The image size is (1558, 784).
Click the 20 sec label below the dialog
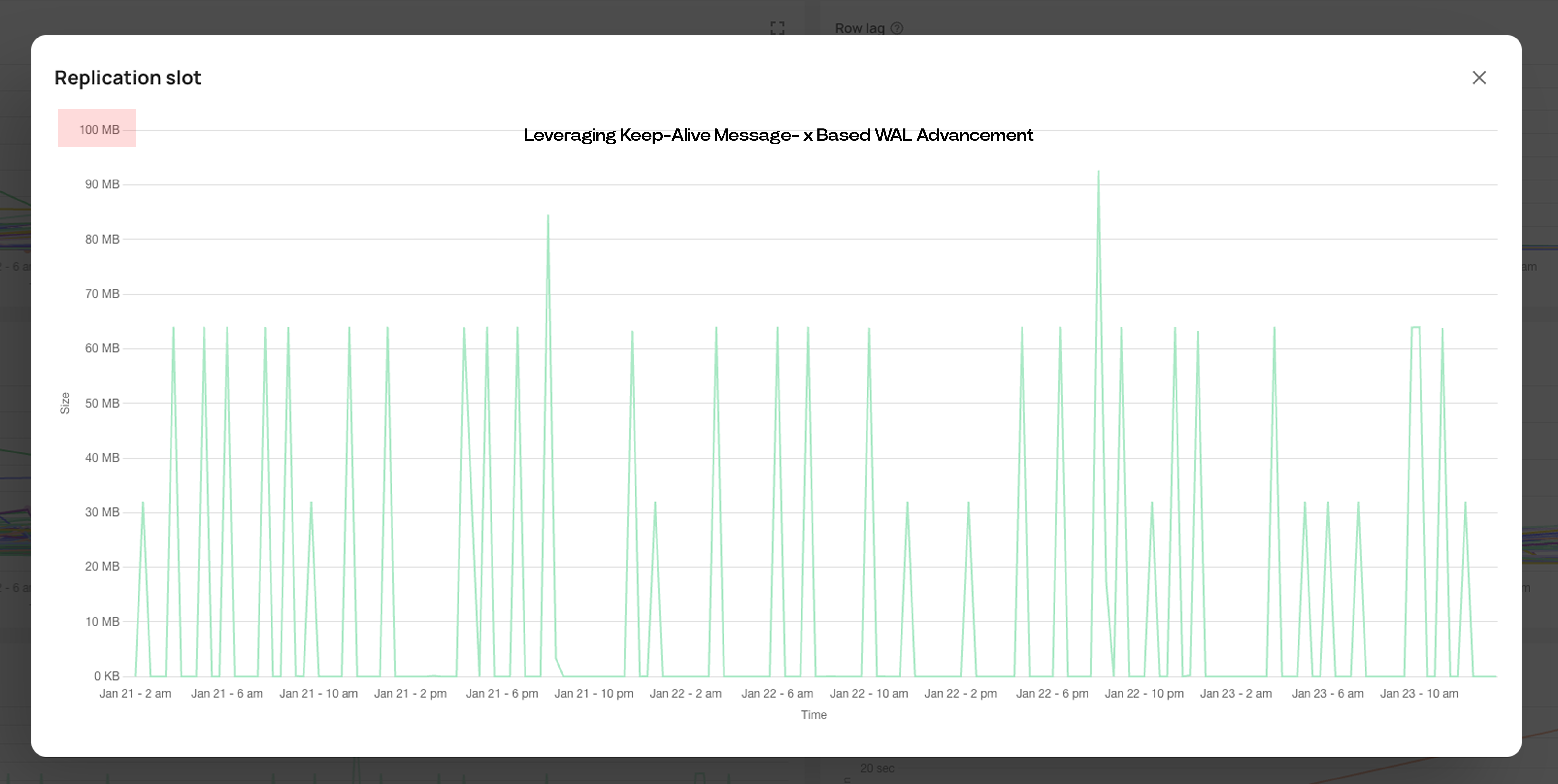click(x=877, y=769)
